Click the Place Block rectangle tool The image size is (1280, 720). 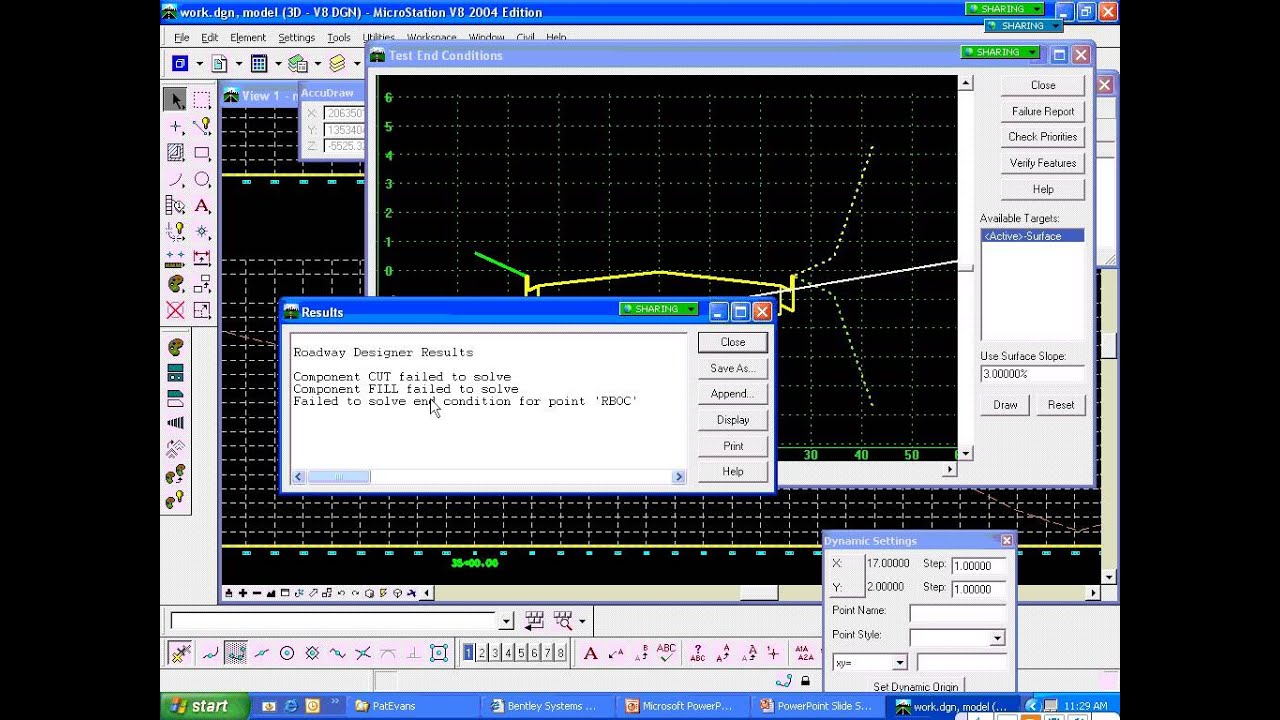coord(202,153)
